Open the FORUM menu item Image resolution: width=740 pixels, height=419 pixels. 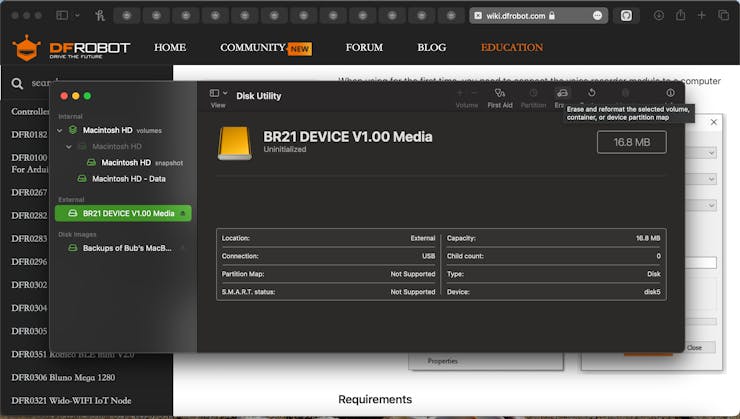point(364,48)
